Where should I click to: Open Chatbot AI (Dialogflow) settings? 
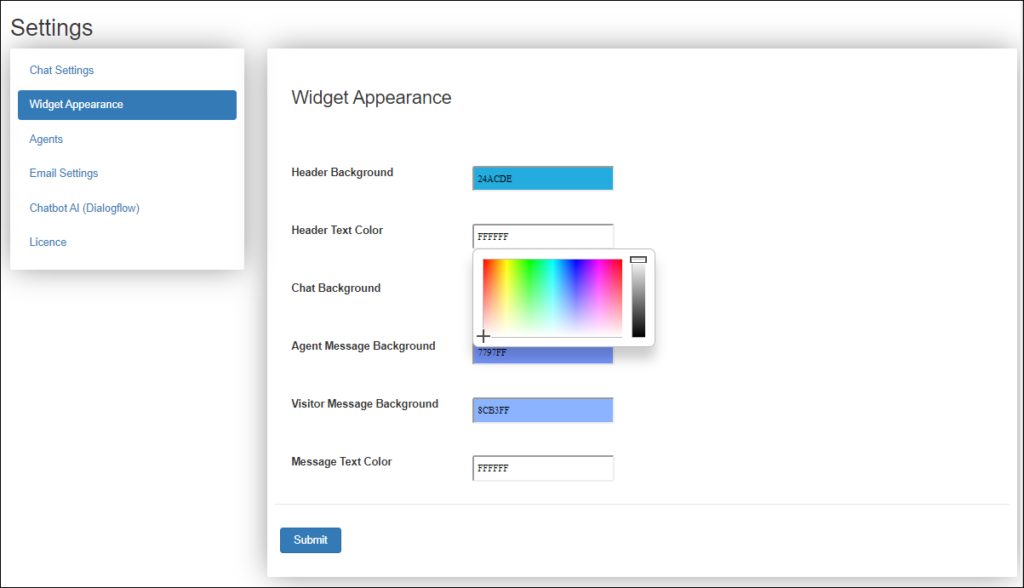pos(84,208)
